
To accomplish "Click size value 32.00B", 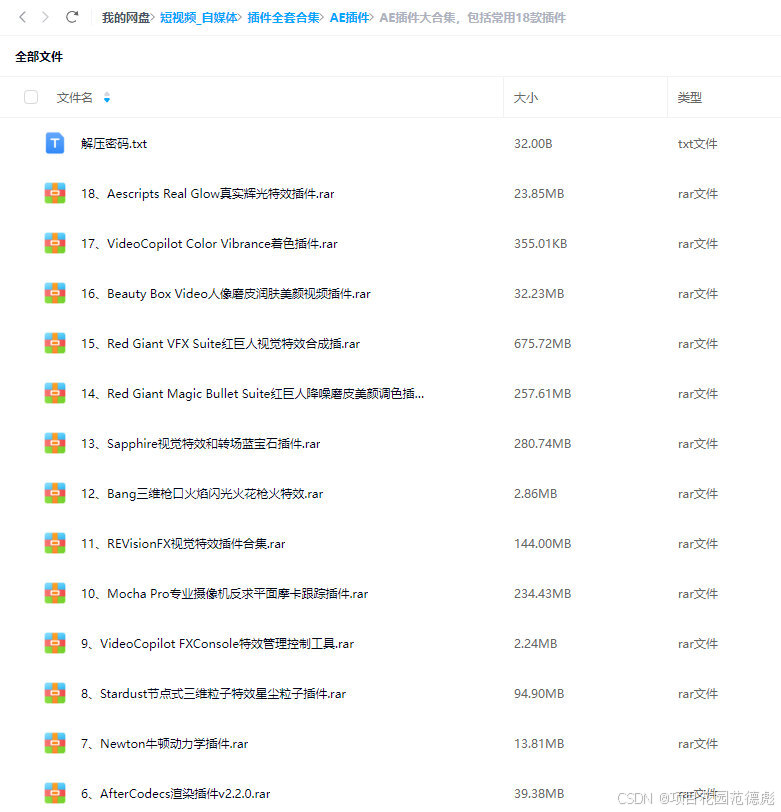I will 533,143.
